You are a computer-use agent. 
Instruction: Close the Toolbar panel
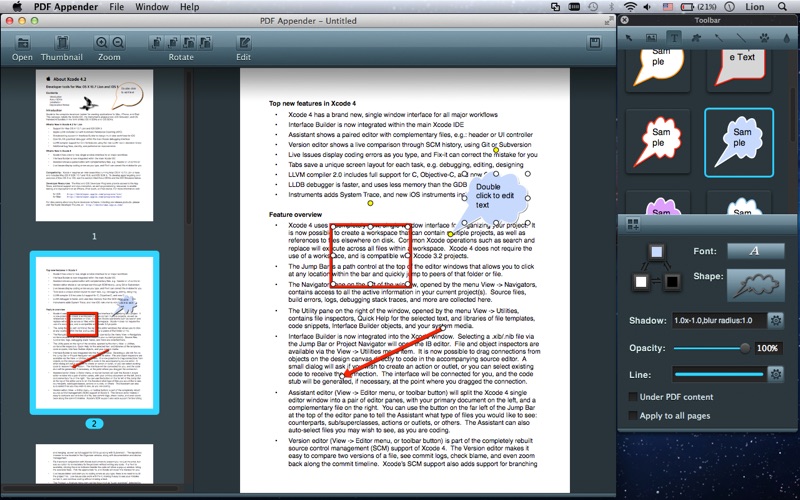click(624, 20)
